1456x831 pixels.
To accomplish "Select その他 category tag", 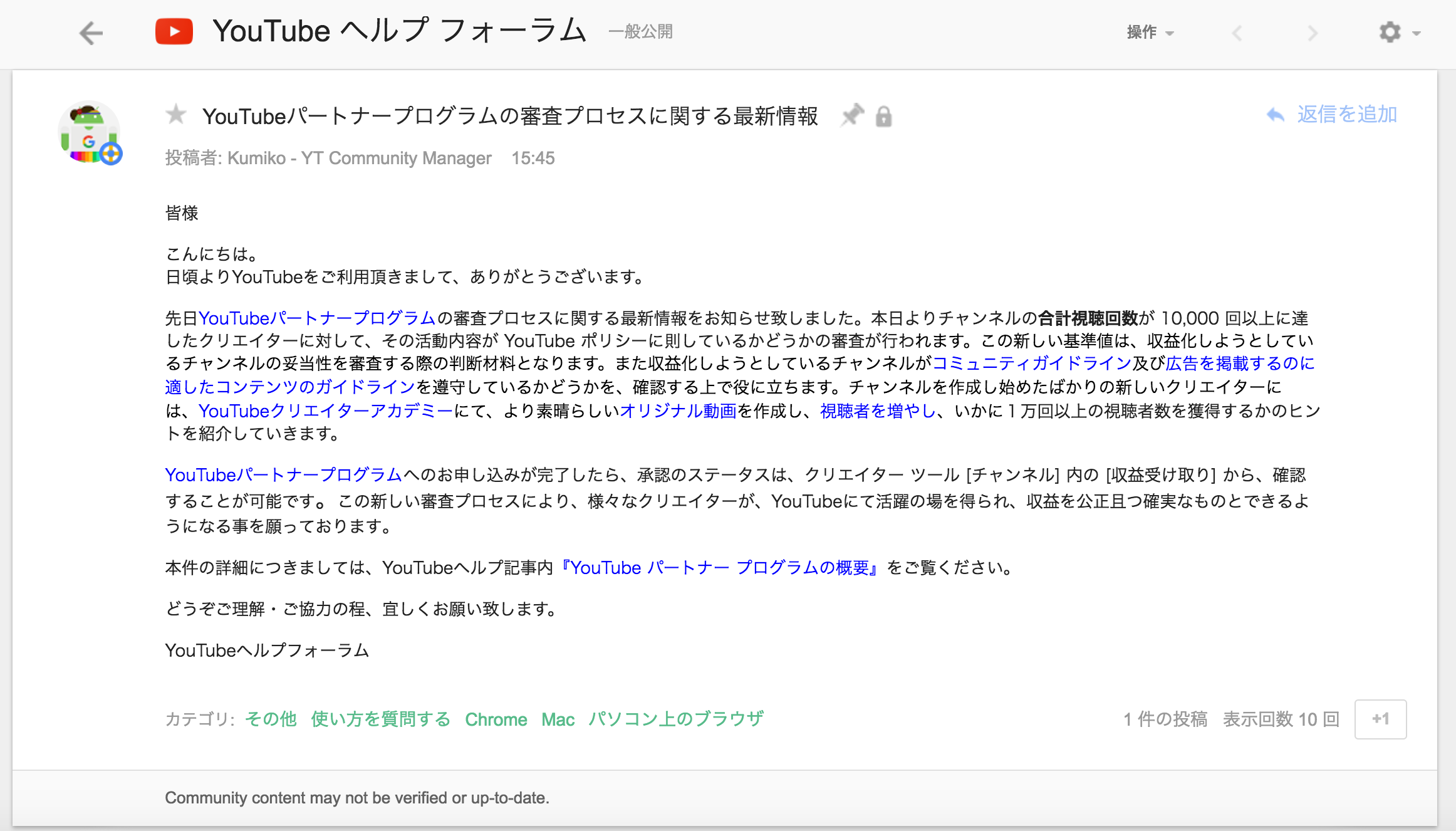I will click(271, 719).
